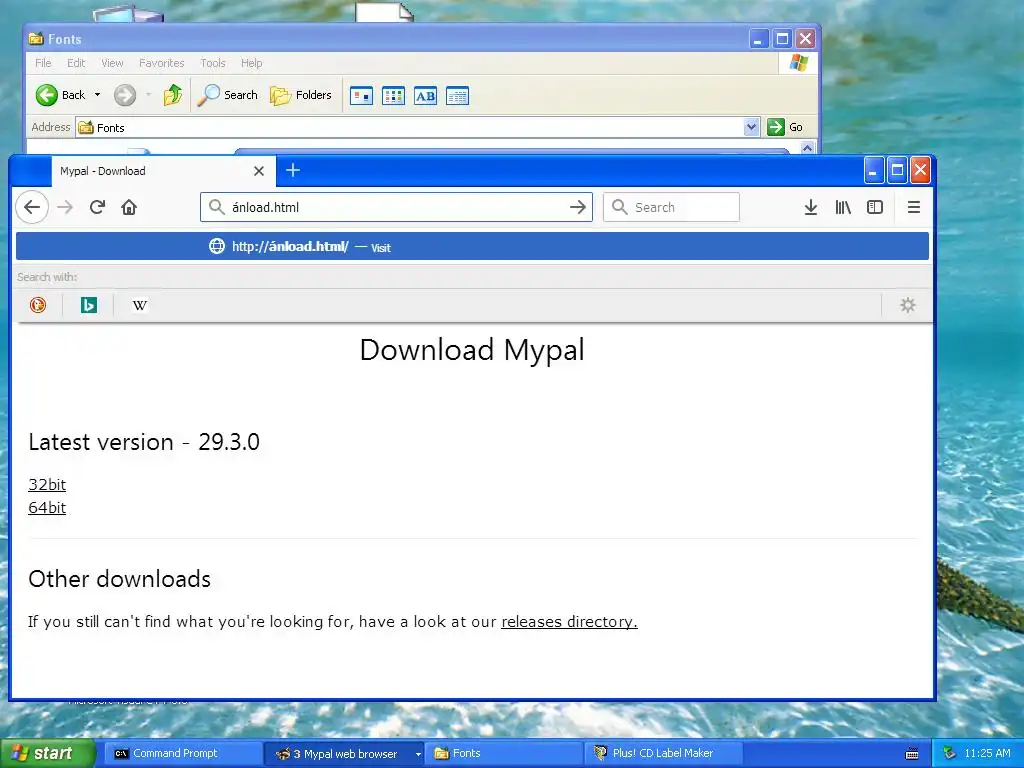
Task: Close the Mypal - Download tab
Action: coord(259,171)
